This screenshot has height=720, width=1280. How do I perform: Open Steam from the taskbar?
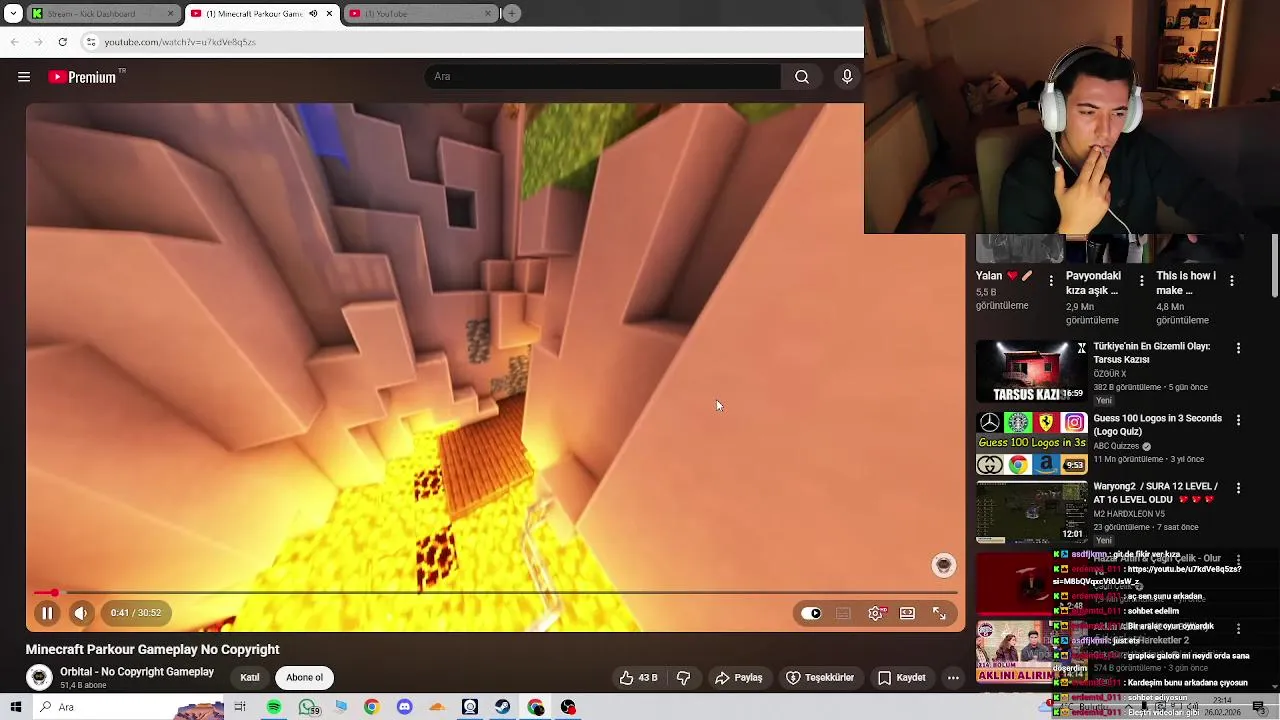[502, 707]
